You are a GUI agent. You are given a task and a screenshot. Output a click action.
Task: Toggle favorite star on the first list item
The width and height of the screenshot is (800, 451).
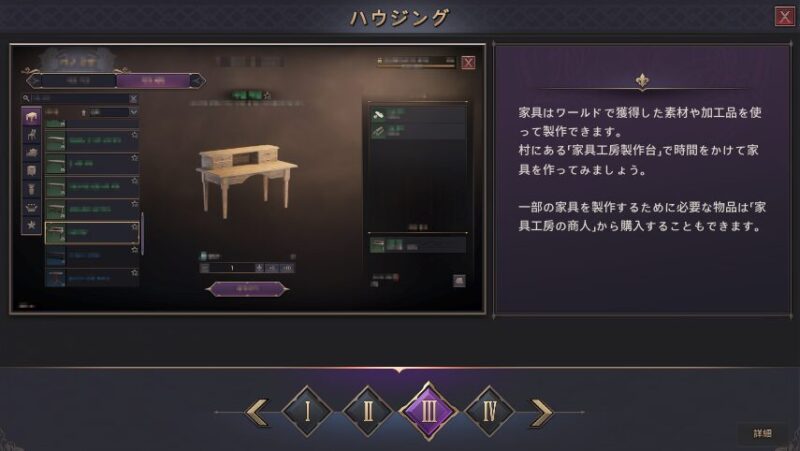point(135,135)
